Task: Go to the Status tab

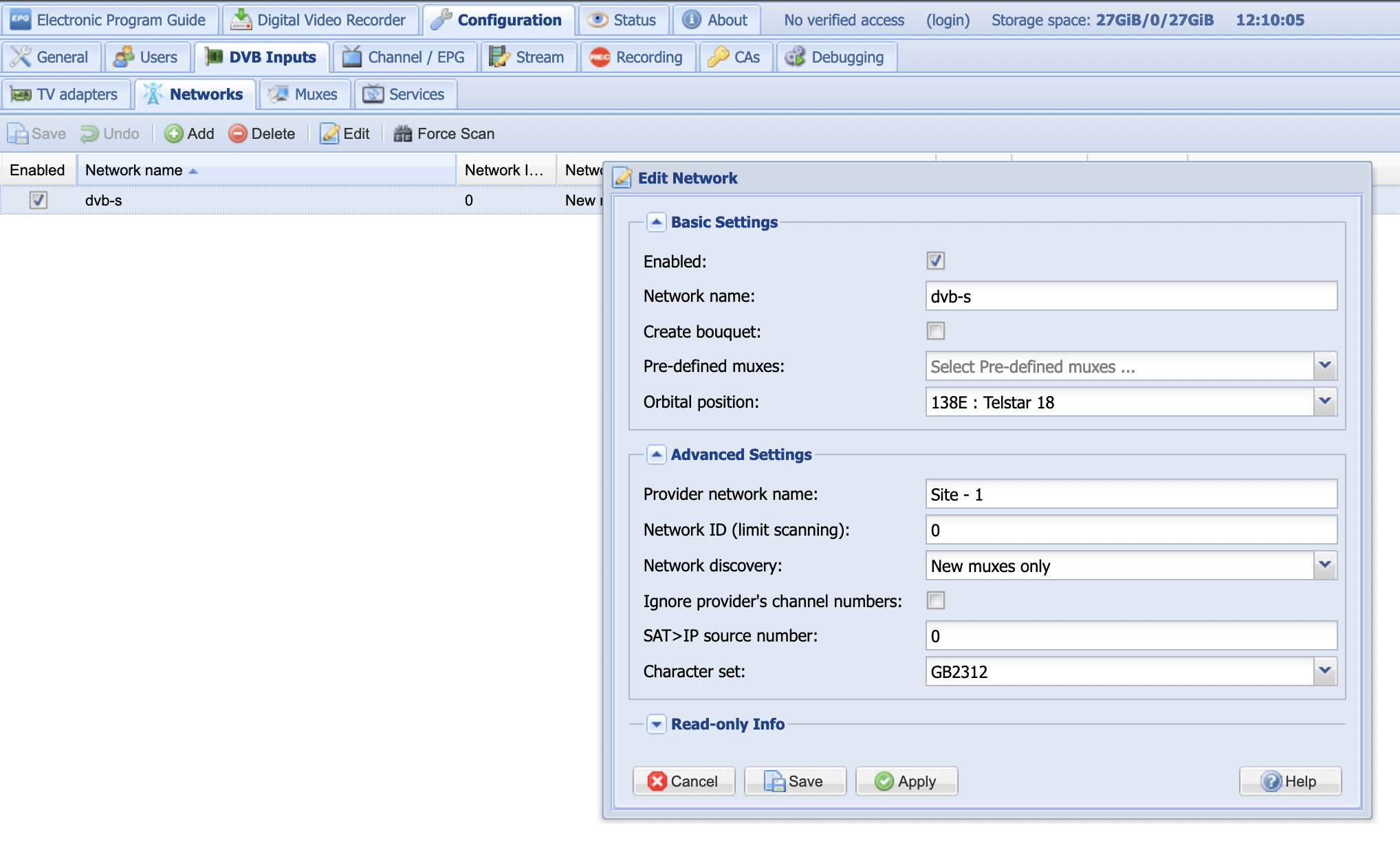Action: (x=624, y=20)
